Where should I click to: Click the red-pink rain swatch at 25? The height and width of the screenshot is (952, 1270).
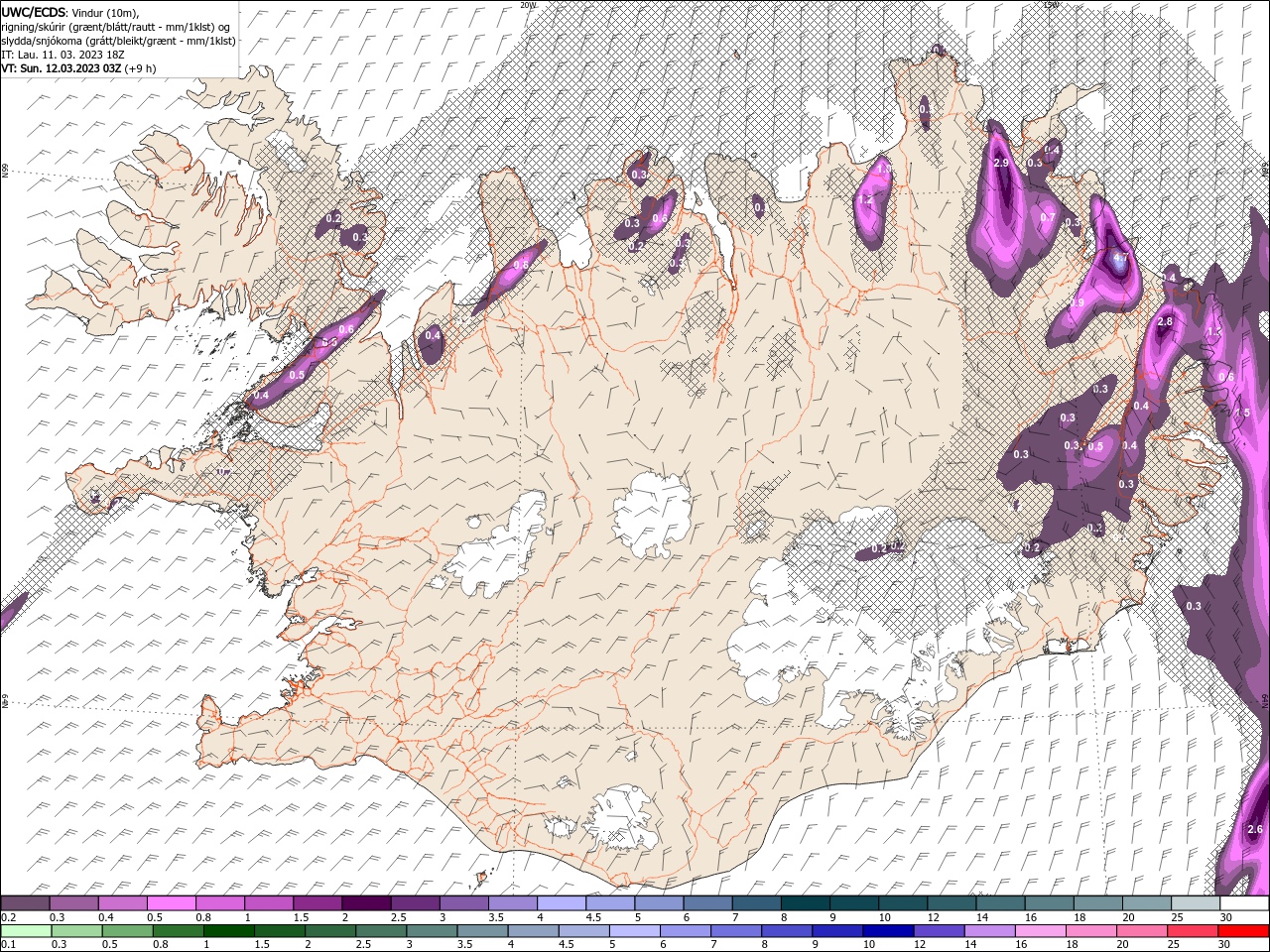point(1192,931)
